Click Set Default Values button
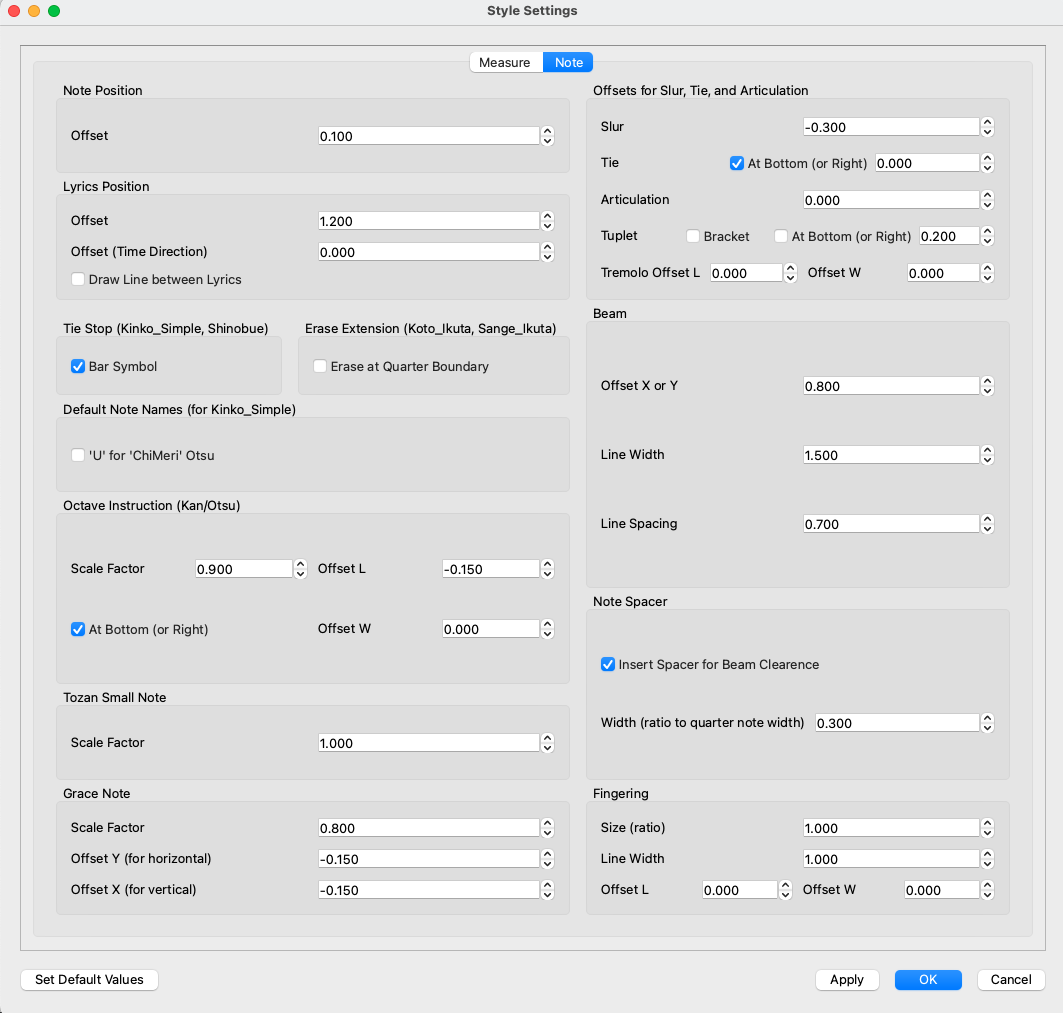Viewport: 1063px width, 1013px height. [89, 980]
